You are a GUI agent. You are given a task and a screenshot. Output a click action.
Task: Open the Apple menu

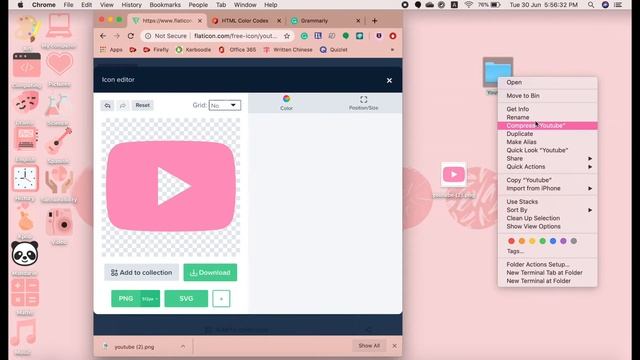coord(20,5)
